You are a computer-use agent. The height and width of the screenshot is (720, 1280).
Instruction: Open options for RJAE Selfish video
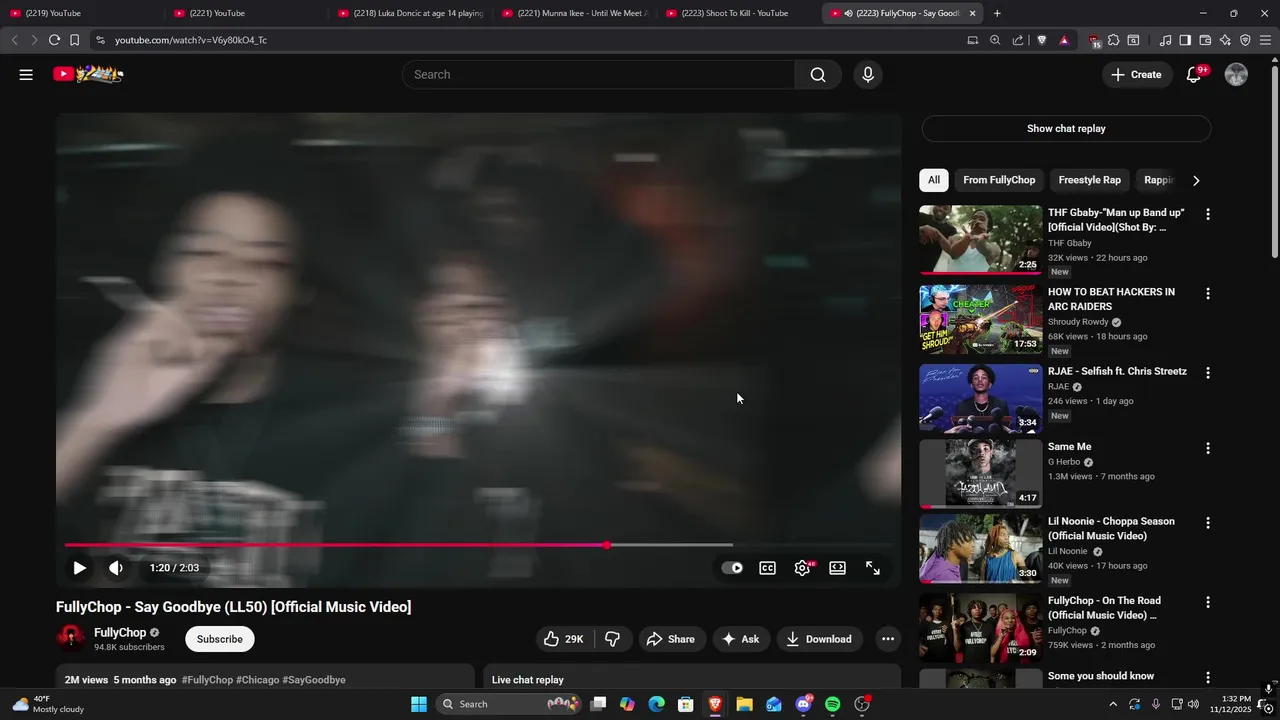click(1208, 372)
